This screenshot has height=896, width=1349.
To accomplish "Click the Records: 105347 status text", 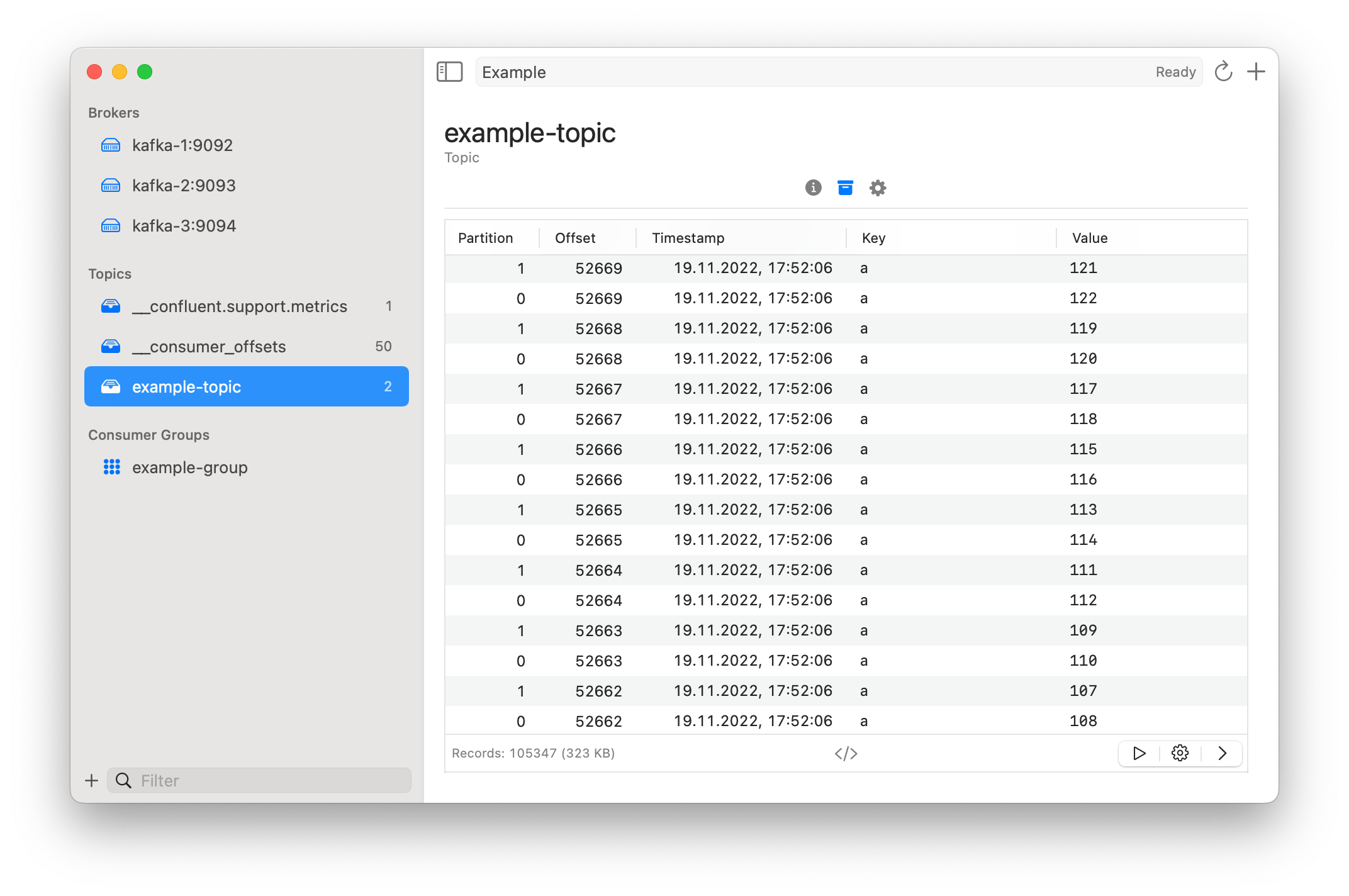I will pos(533,753).
